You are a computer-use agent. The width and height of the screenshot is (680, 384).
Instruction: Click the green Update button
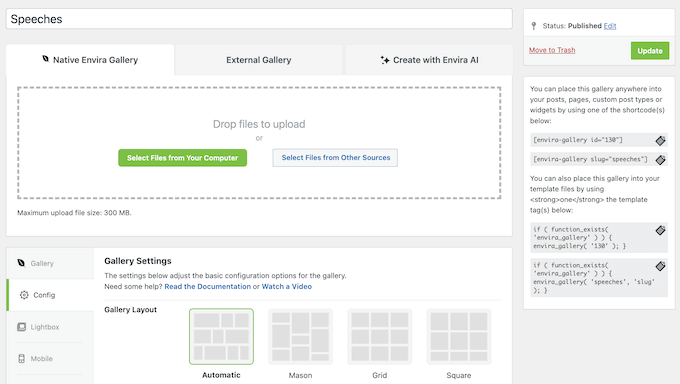click(650, 51)
